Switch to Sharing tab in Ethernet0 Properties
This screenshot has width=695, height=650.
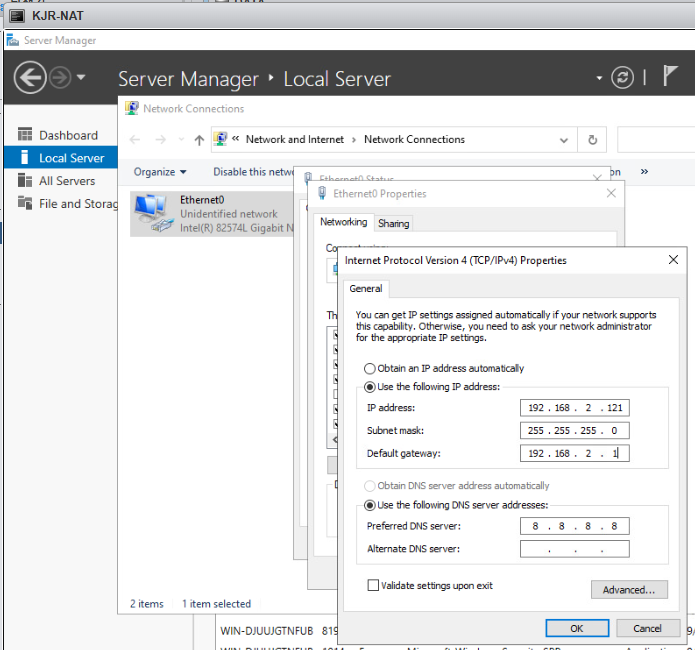coord(394,223)
